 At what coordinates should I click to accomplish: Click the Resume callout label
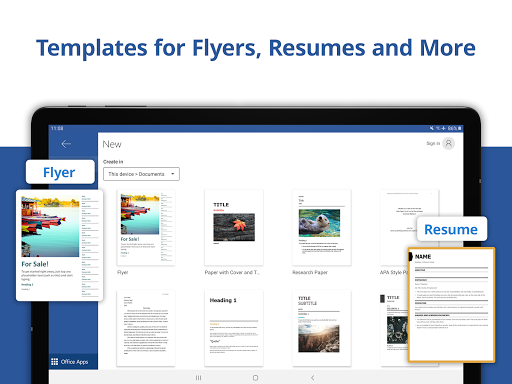[452, 229]
